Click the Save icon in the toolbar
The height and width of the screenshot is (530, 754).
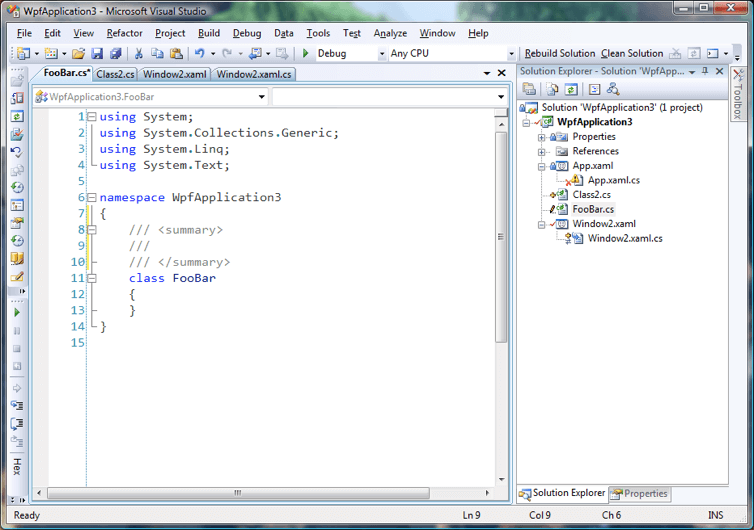(97, 54)
